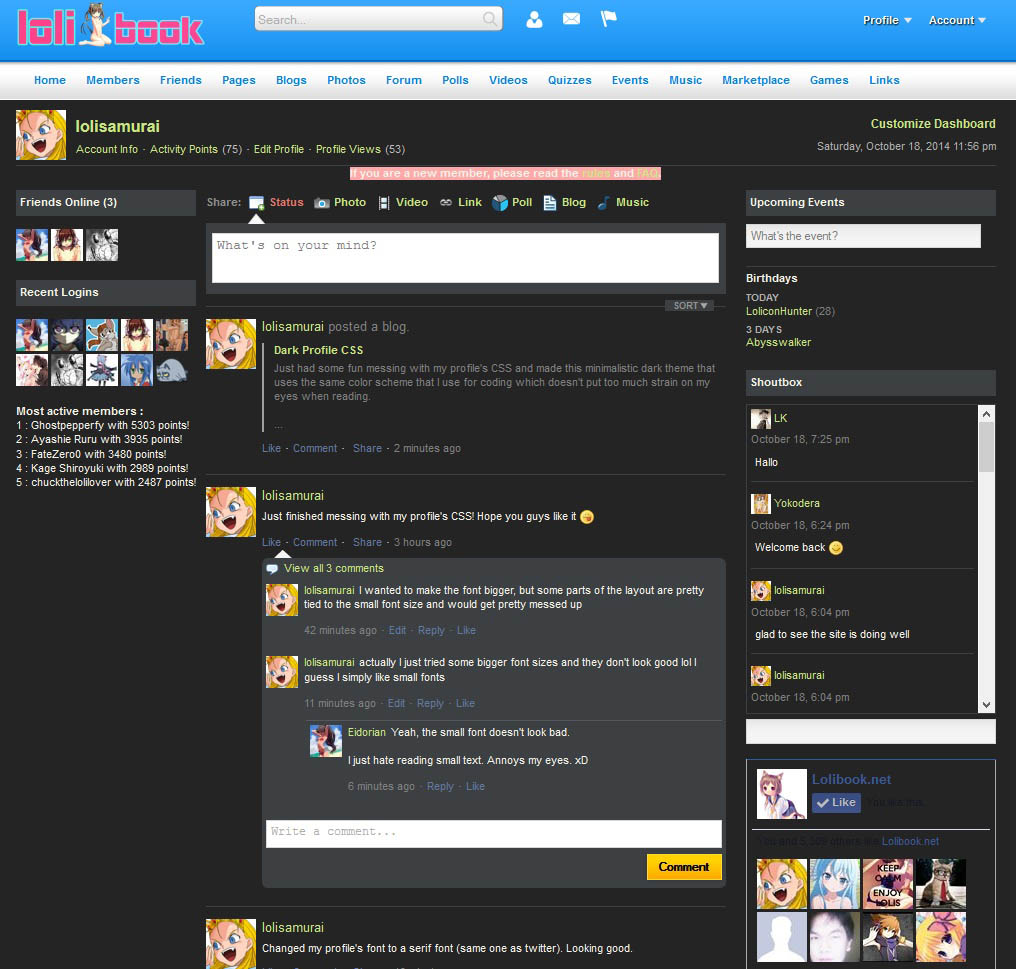Select the Video sharing icon

[384, 201]
